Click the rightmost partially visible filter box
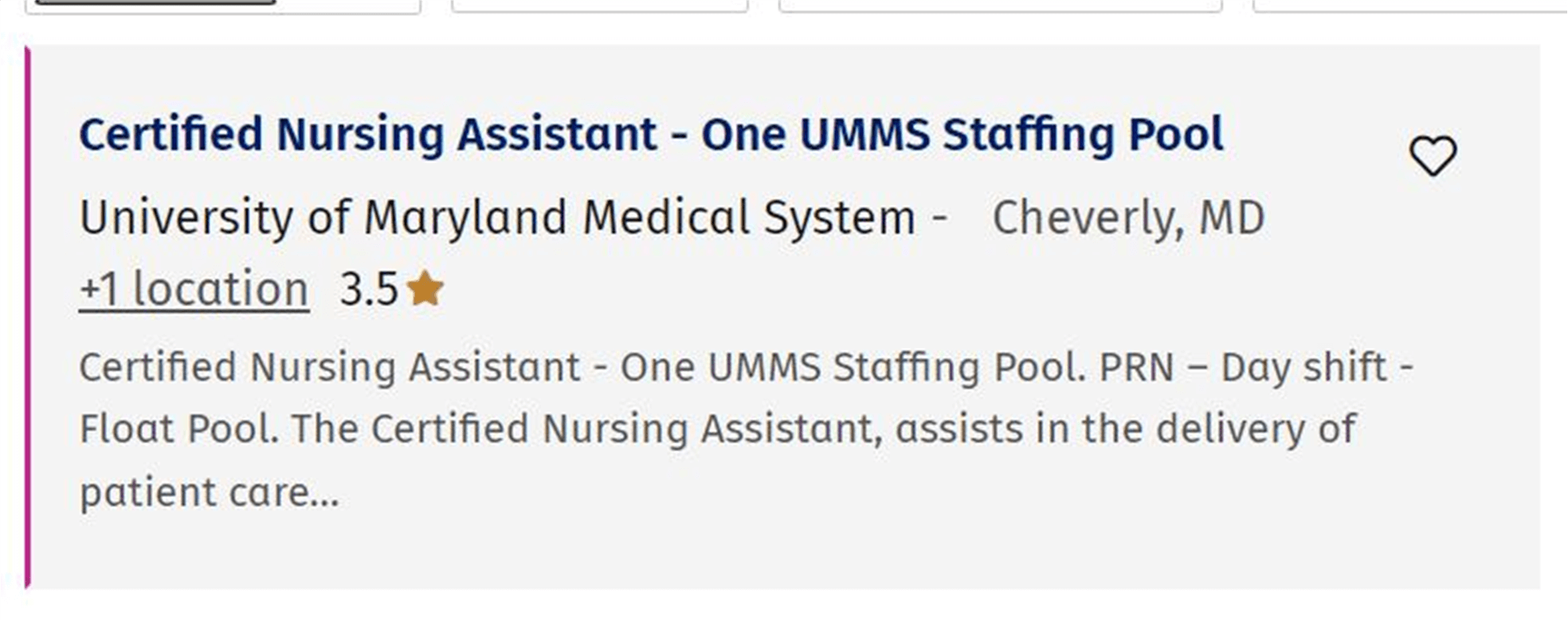Image resolution: width=1568 pixels, height=621 pixels. [1409, 5]
